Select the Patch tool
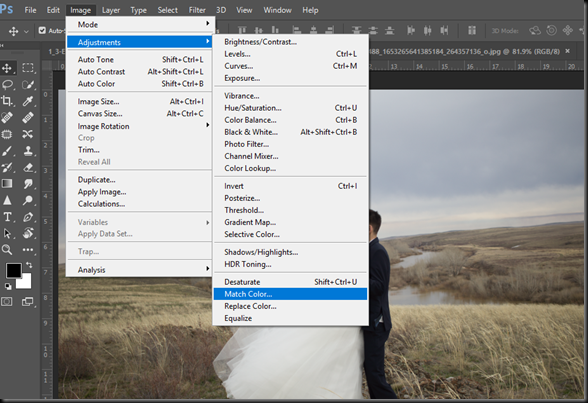The height and width of the screenshot is (403, 588). (7, 134)
